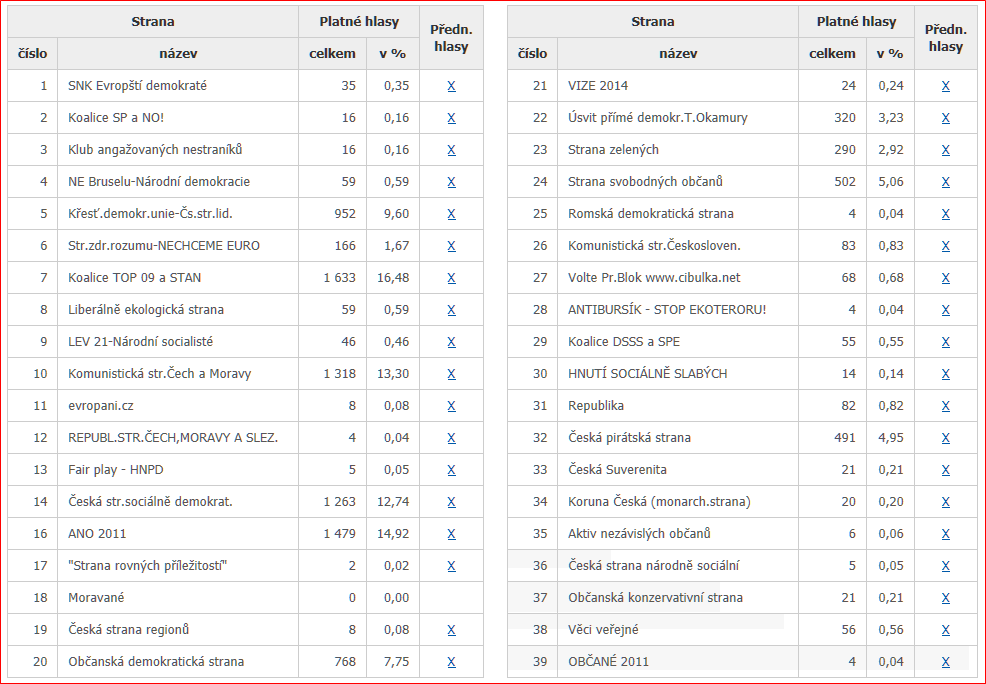Click vote count 320 in Úsvit row
The width and height of the screenshot is (986, 684).
click(x=845, y=118)
